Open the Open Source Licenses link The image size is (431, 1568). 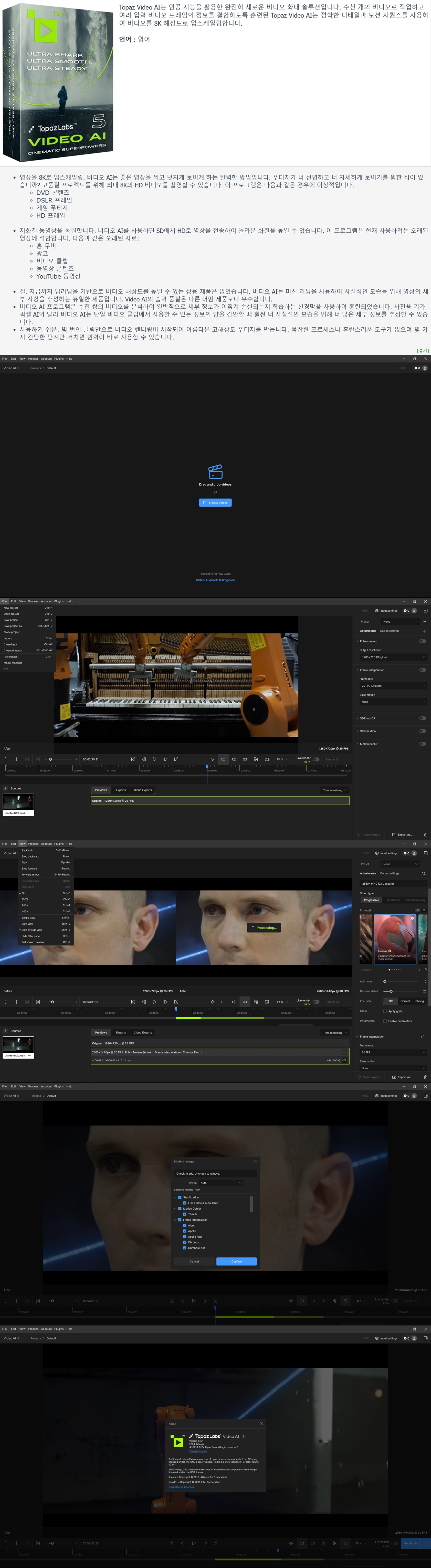tap(181, 1487)
